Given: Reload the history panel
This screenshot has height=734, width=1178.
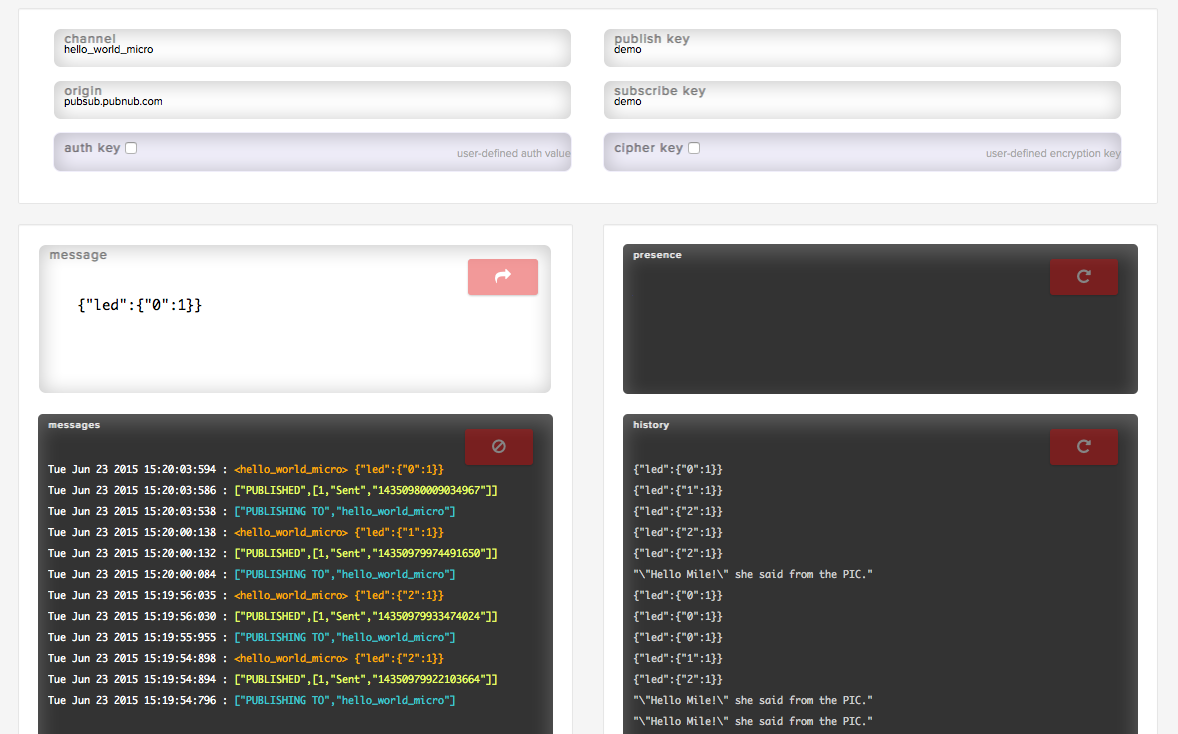Looking at the screenshot, I should point(1083,447).
